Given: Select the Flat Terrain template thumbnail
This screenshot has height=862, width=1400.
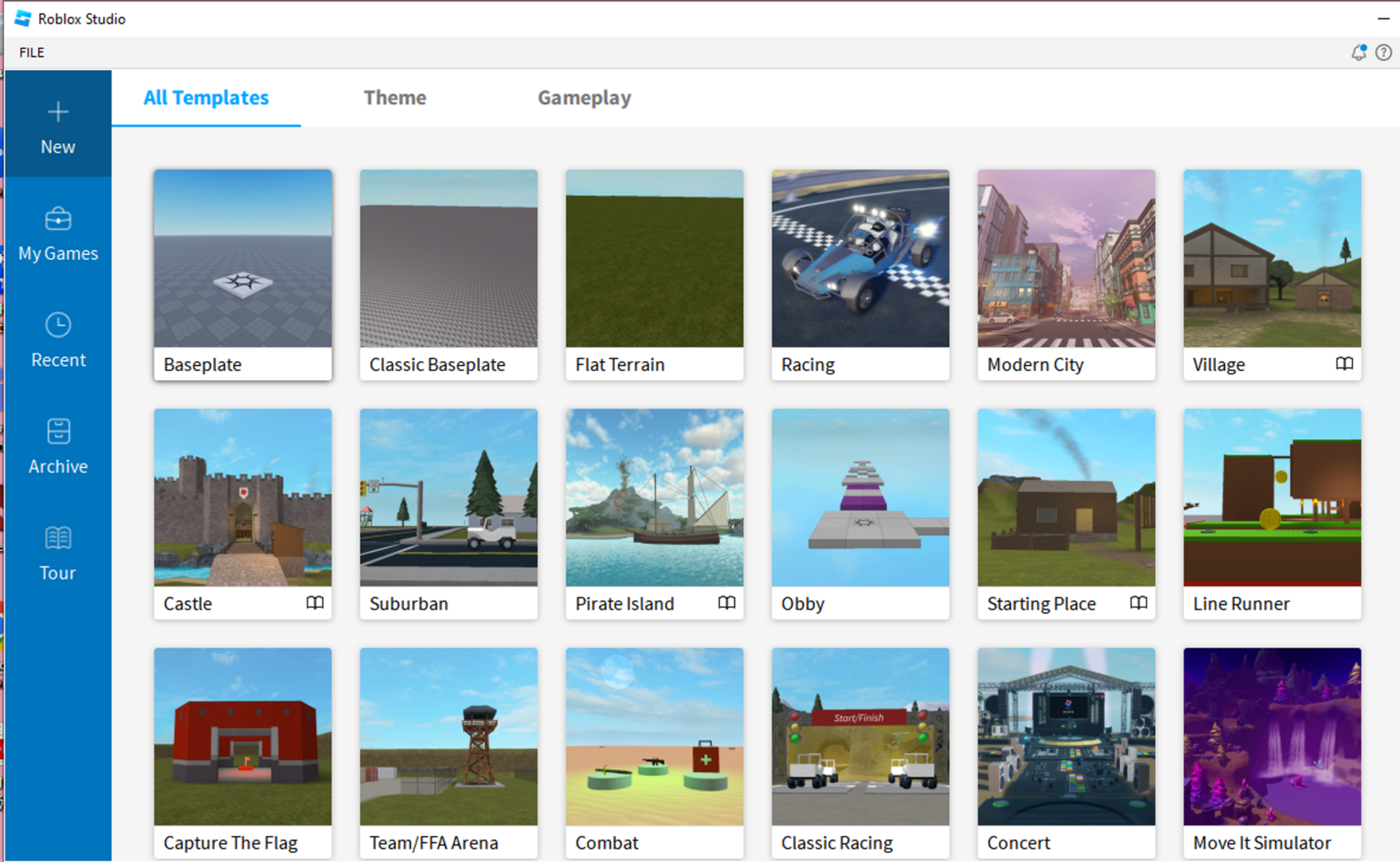Looking at the screenshot, I should click(654, 258).
